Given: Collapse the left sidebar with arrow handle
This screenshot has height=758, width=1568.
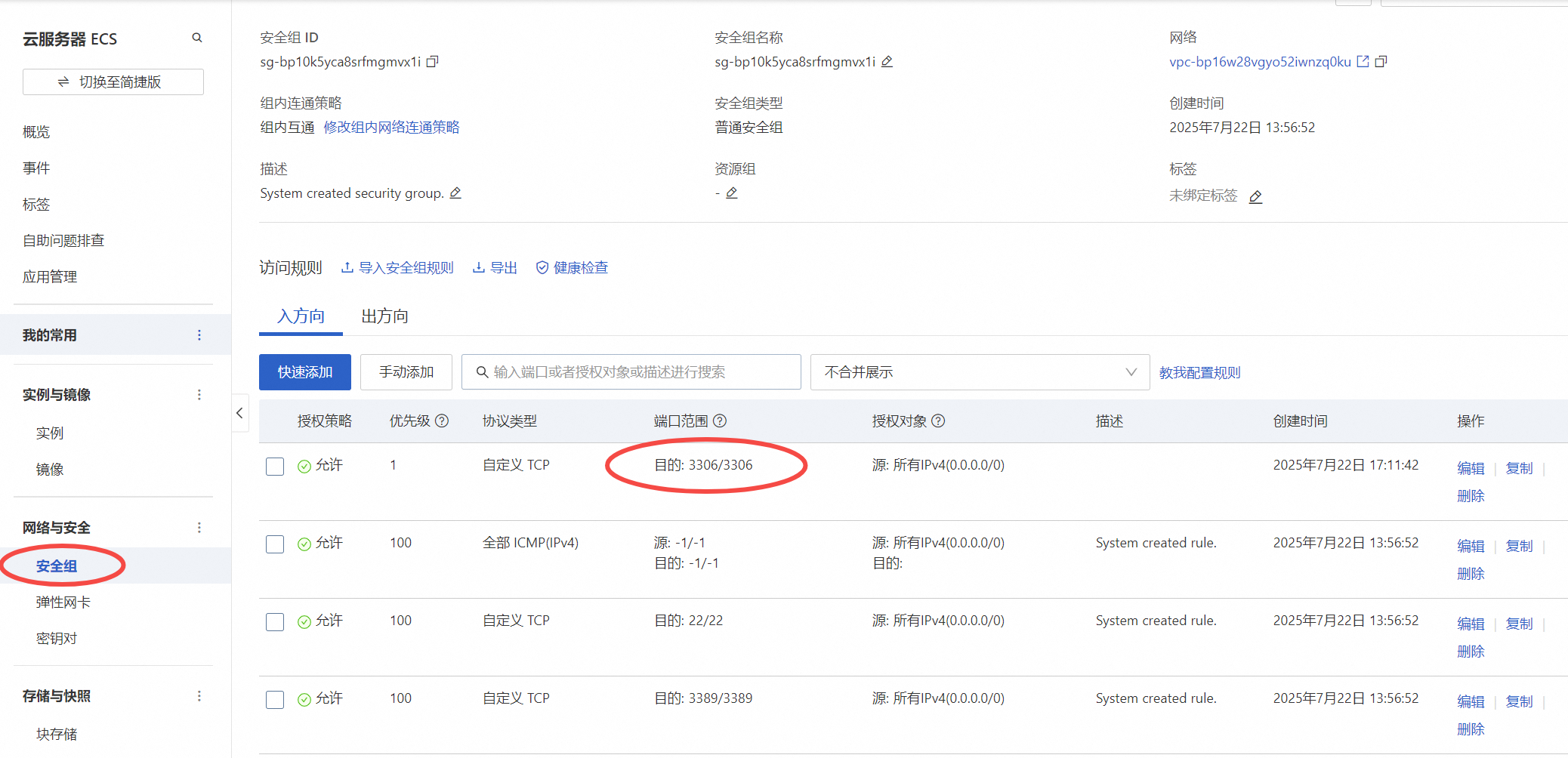Looking at the screenshot, I should click(239, 413).
